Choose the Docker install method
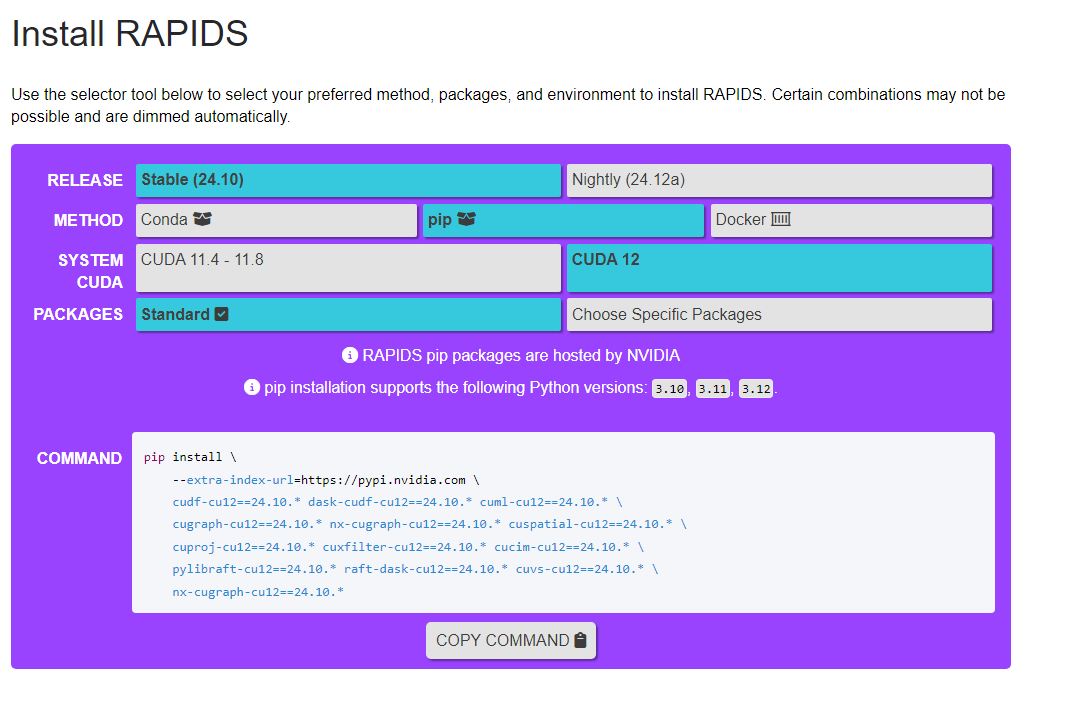The width and height of the screenshot is (1073, 702). (851, 220)
